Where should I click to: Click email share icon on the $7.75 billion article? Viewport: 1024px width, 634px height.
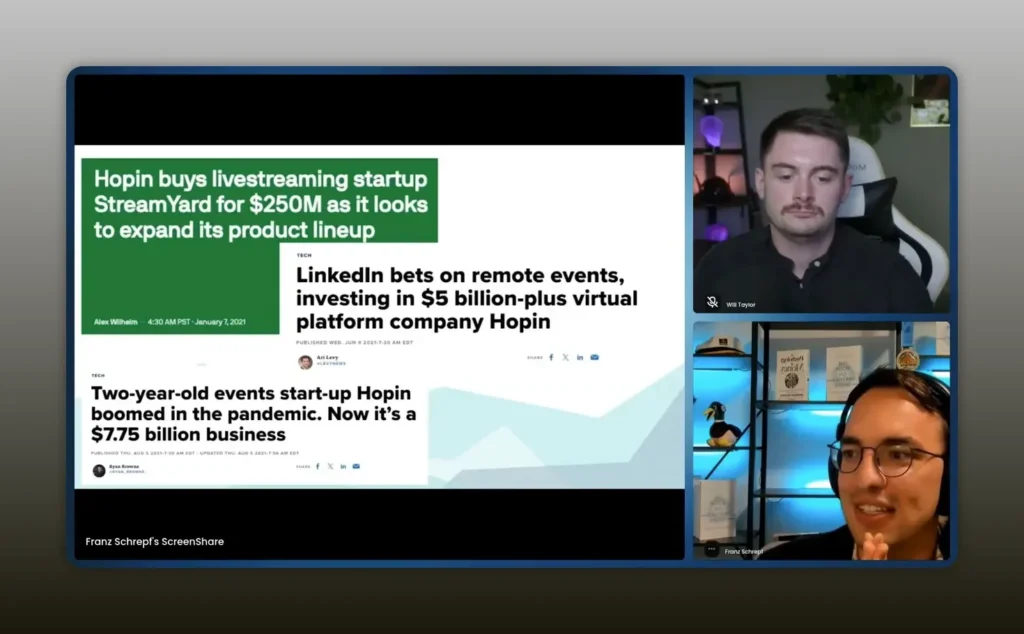click(x=356, y=466)
